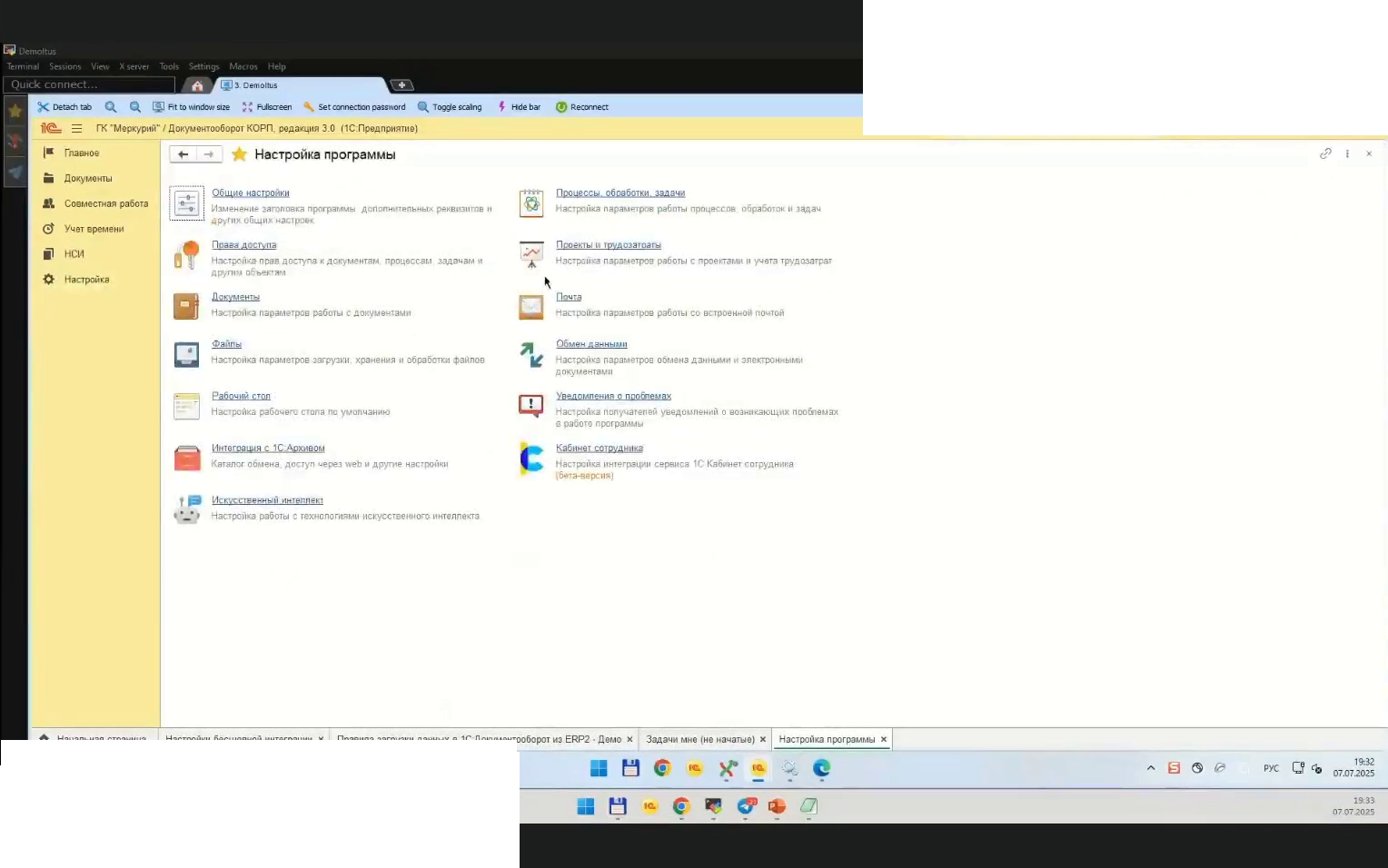Open the Кабинет сотрудника link
This screenshot has width=1388, height=868.
pyautogui.click(x=600, y=448)
